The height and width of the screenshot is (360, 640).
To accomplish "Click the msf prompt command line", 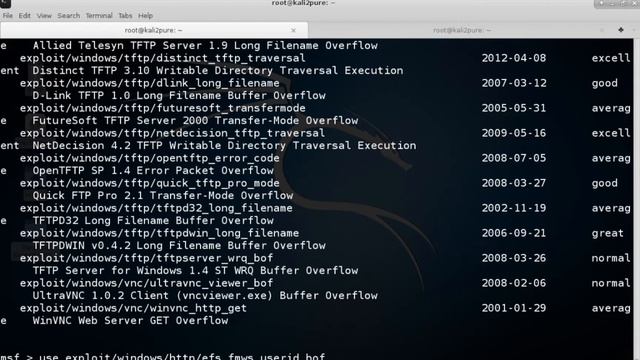I will coord(162,356).
